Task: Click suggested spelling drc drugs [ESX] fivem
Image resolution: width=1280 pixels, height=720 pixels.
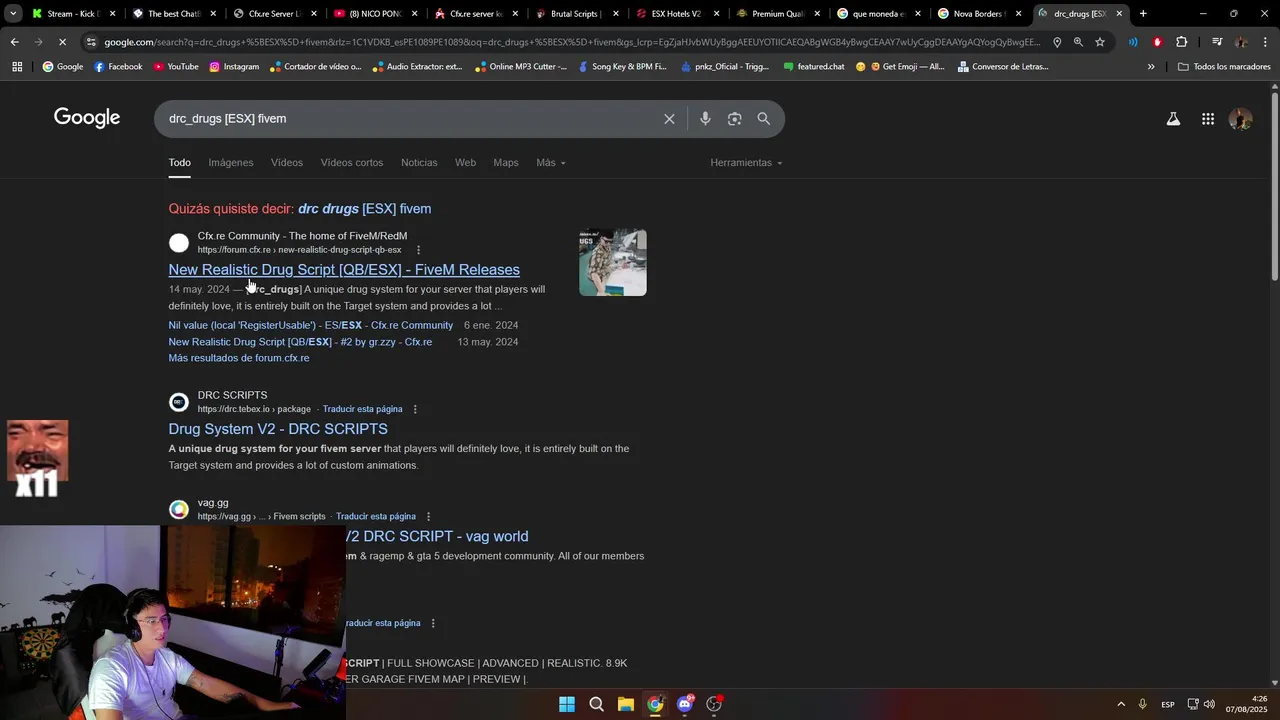Action: click(364, 209)
